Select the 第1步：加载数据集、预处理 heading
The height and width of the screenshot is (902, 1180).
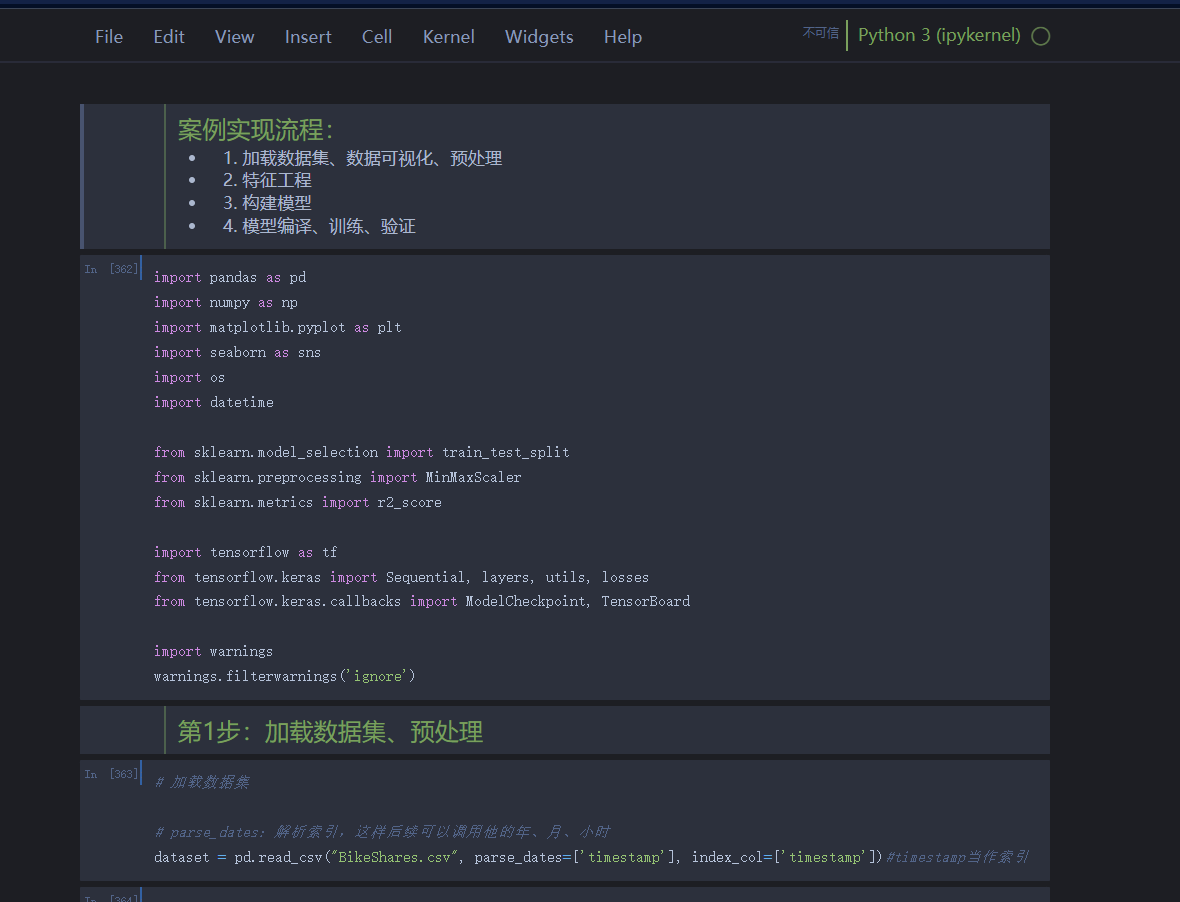click(x=330, y=732)
